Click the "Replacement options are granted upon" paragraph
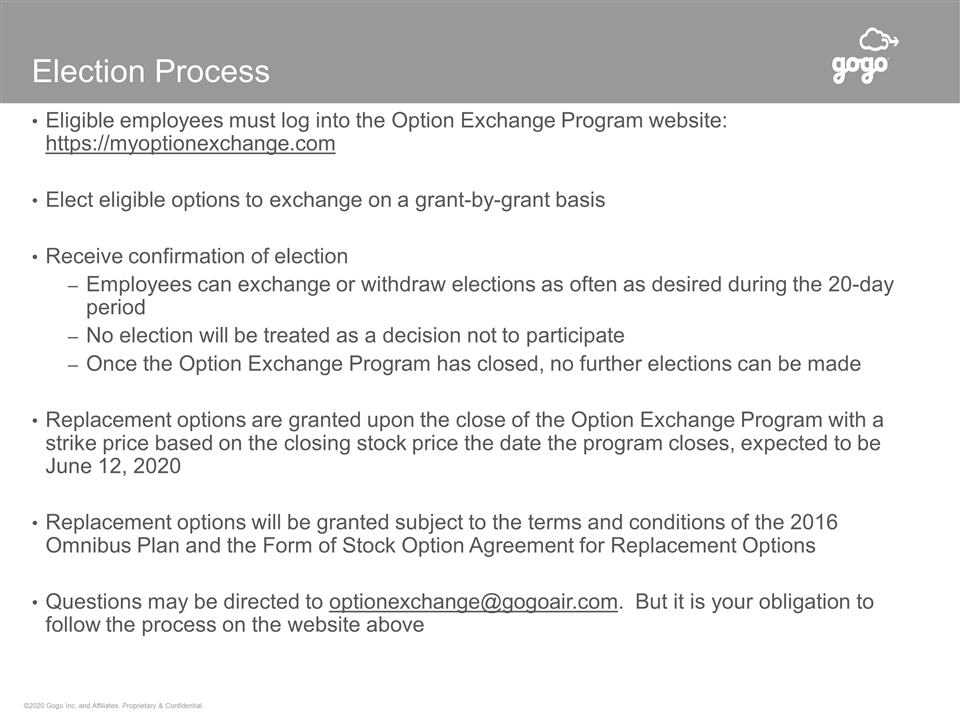Screen dimensions: 960x720 tap(464, 420)
